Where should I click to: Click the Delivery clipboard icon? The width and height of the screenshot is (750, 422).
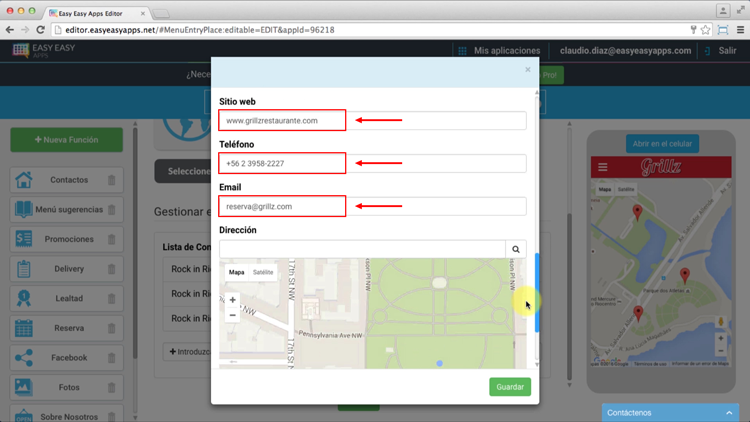point(23,269)
